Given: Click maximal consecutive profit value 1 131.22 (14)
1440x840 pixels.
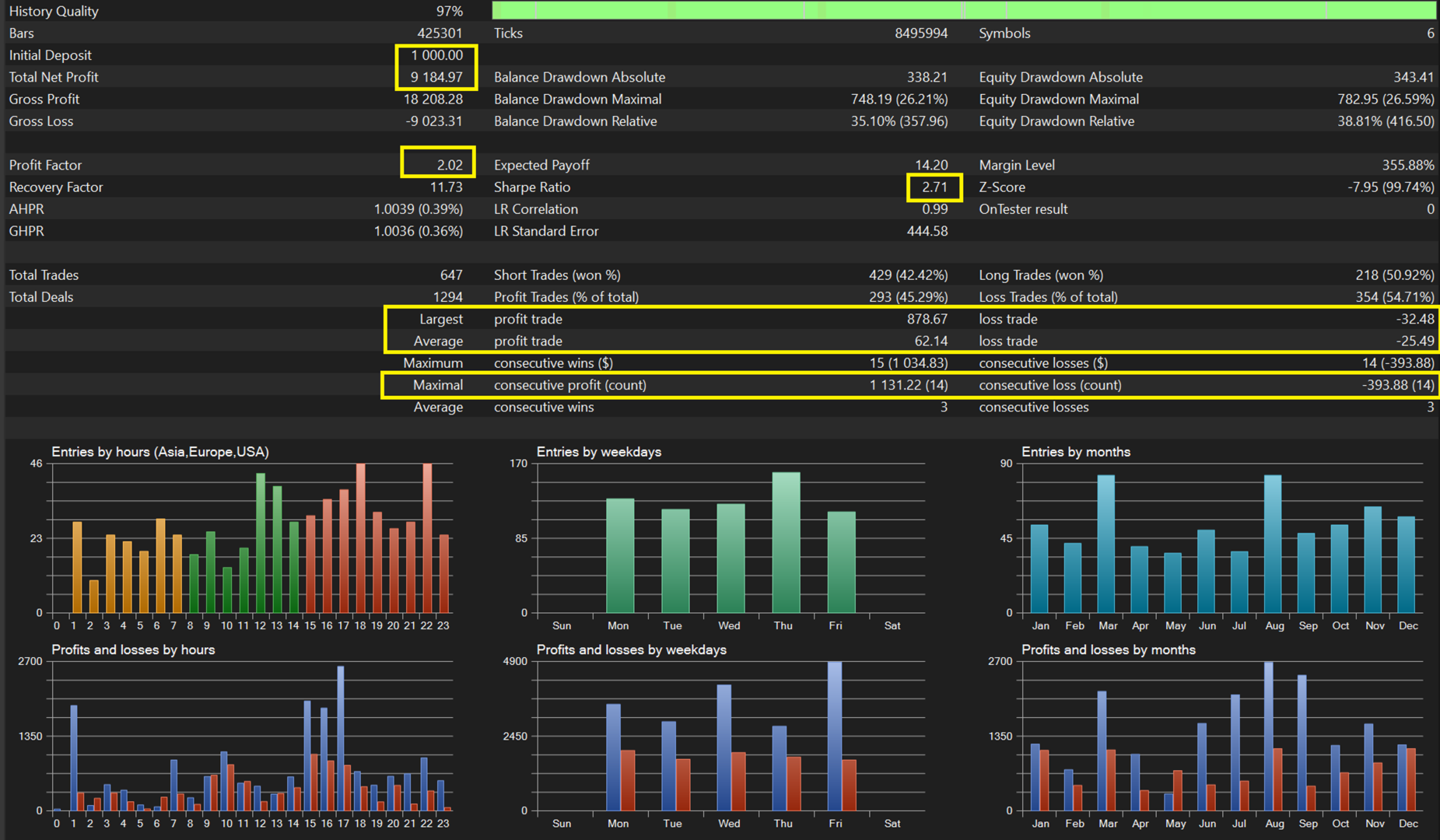Looking at the screenshot, I should [908, 385].
